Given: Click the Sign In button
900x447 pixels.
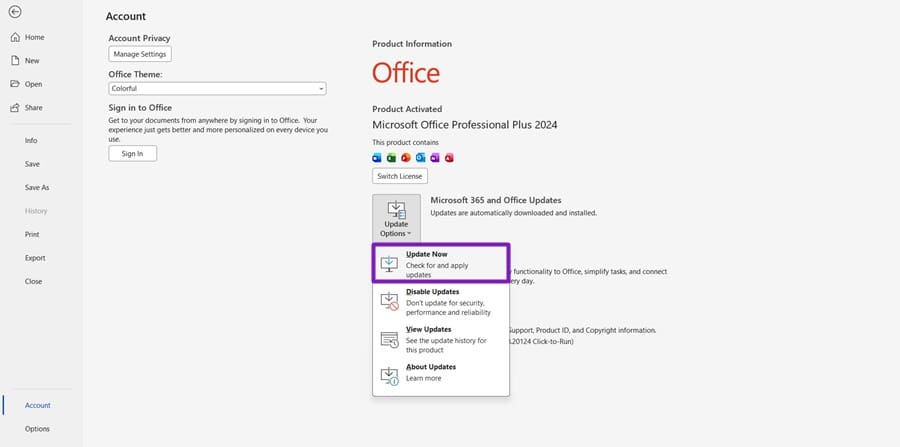Looking at the screenshot, I should pyautogui.click(x=133, y=153).
